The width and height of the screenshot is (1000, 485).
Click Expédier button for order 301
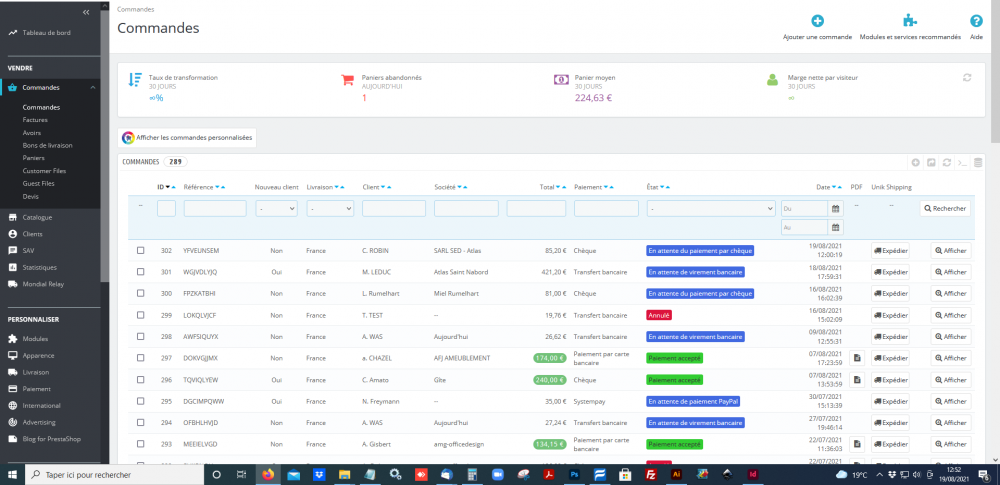[x=890, y=272]
